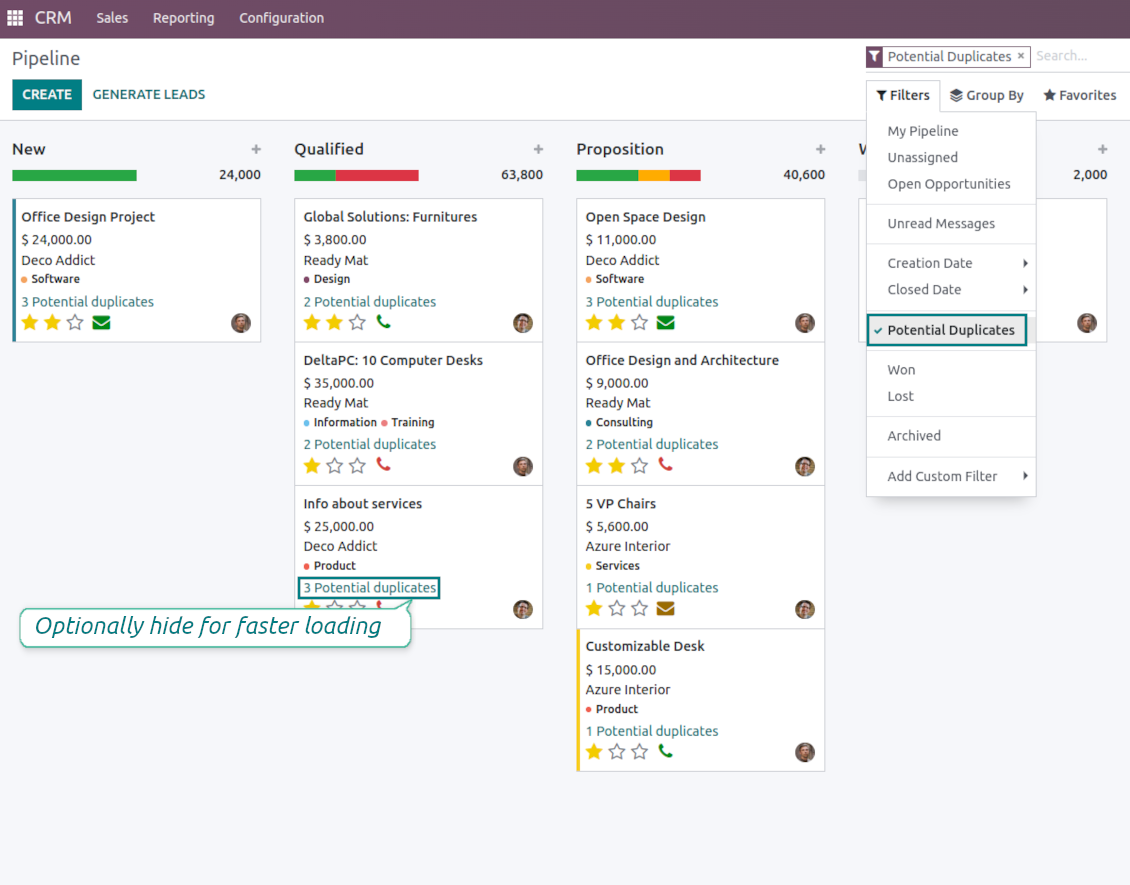Open the apps grid menu icon

click(15, 18)
